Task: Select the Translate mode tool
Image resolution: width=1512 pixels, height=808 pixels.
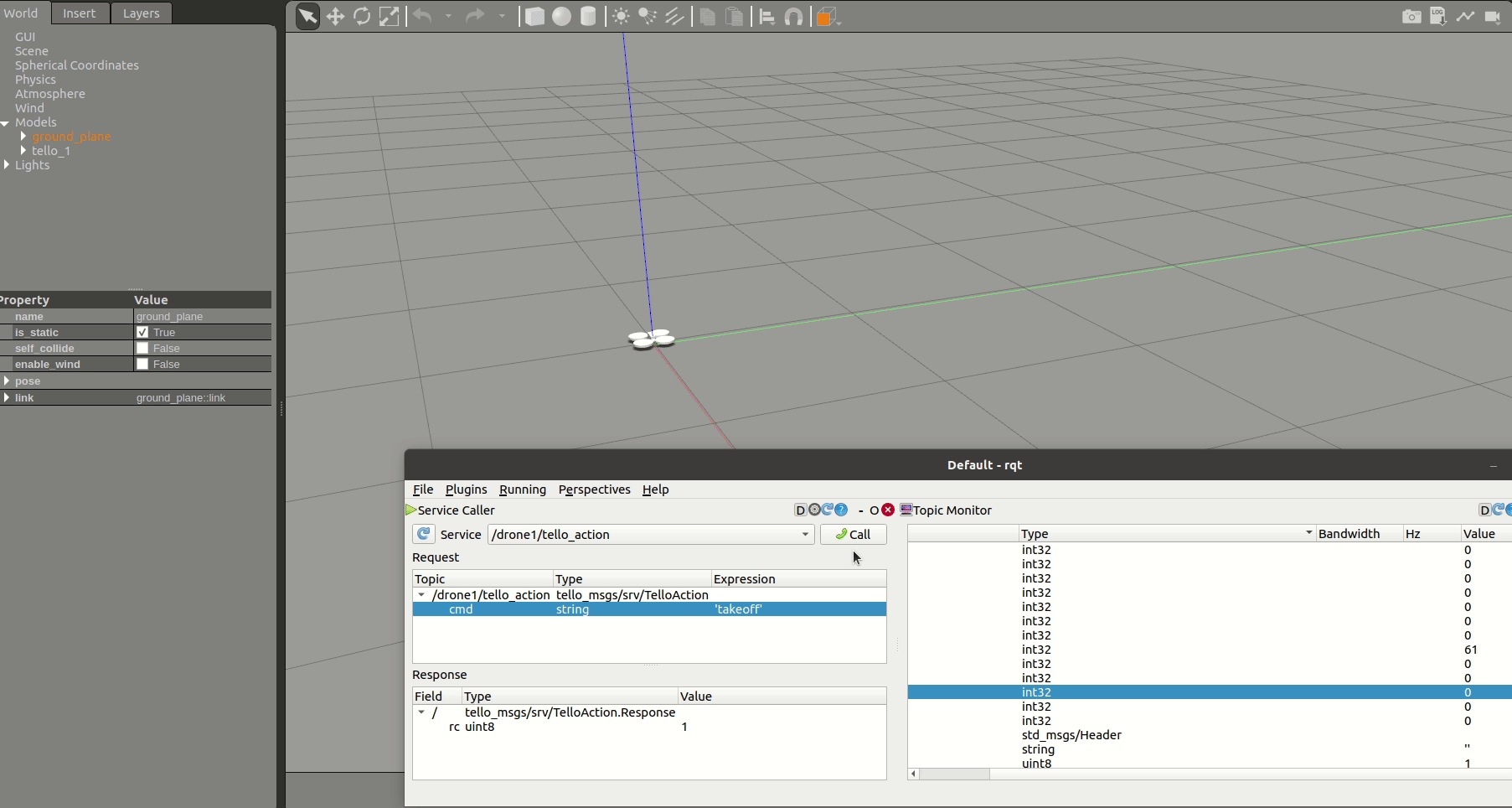Action: point(335,17)
